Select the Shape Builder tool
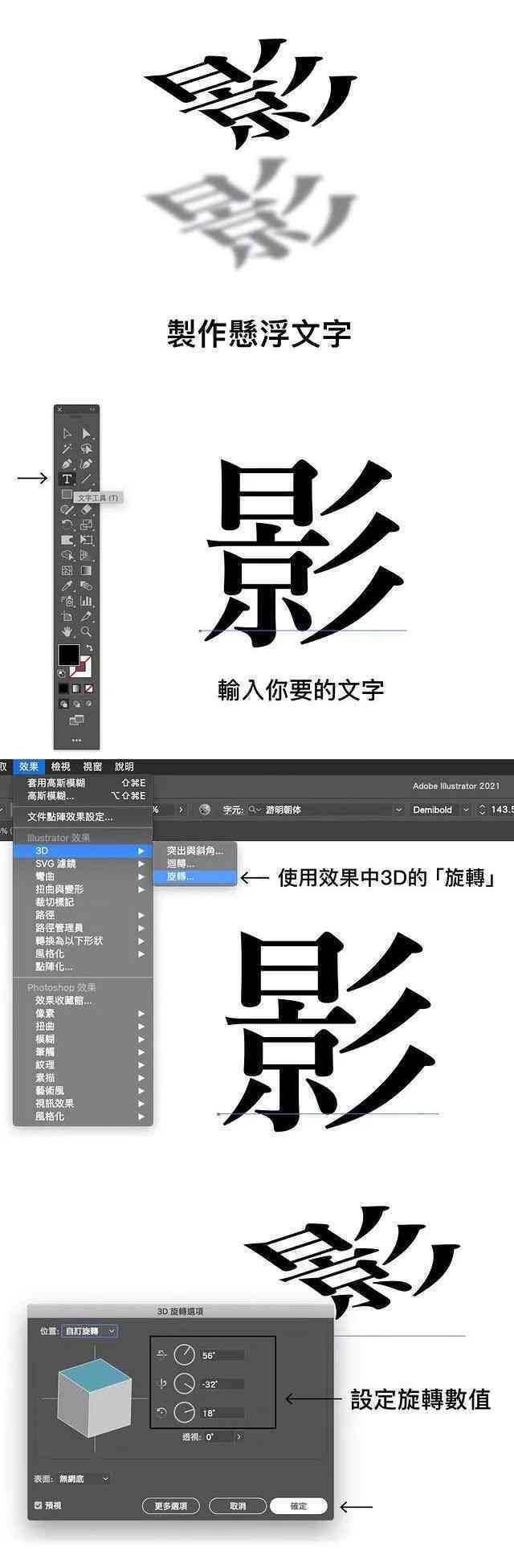 pos(67,555)
